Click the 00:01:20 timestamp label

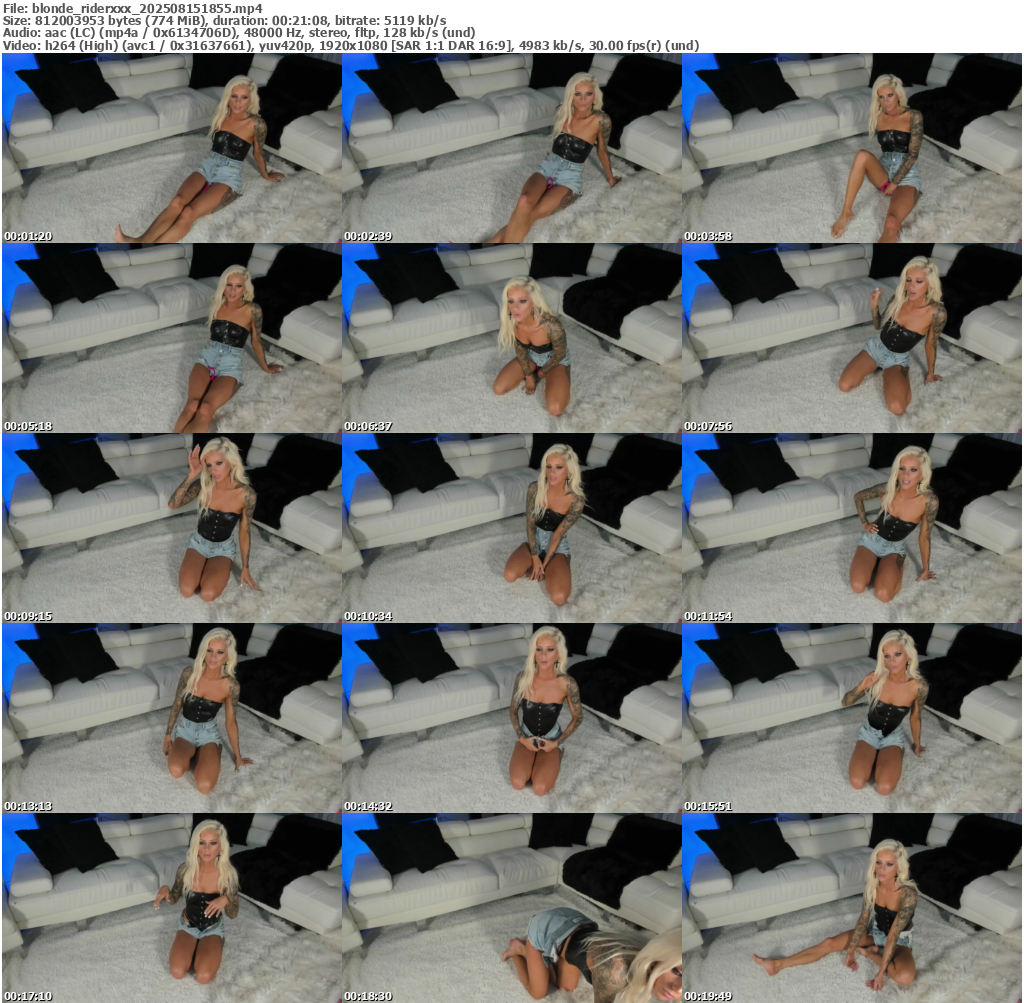(x=28, y=236)
